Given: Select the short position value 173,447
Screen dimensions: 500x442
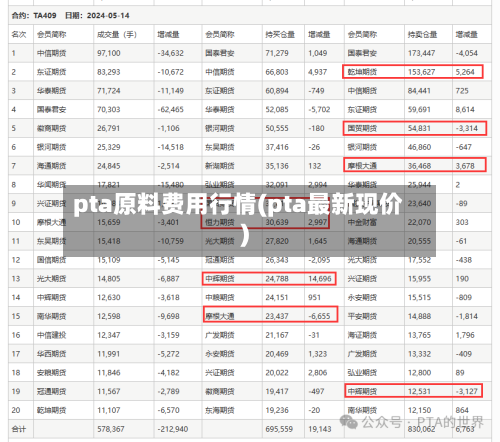Looking at the screenshot, I should [x=421, y=53].
